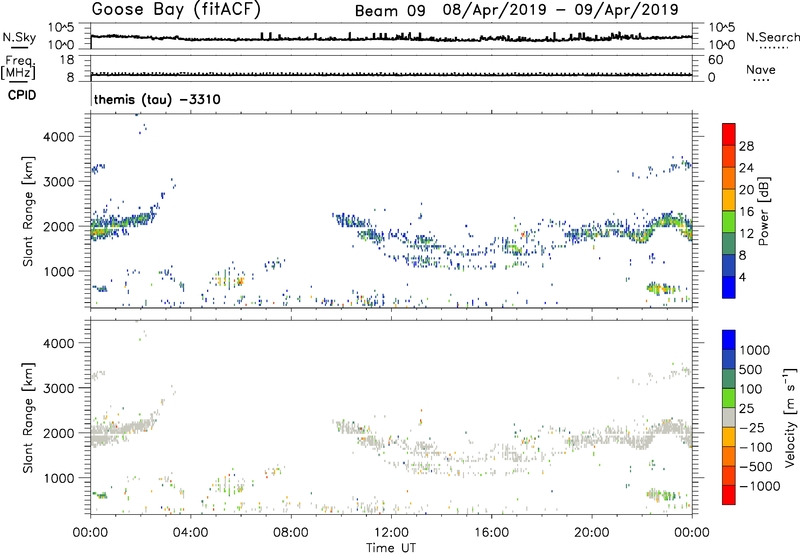
Task: Click the '3000' tick in the velocity panel
Action: click(x=59, y=388)
